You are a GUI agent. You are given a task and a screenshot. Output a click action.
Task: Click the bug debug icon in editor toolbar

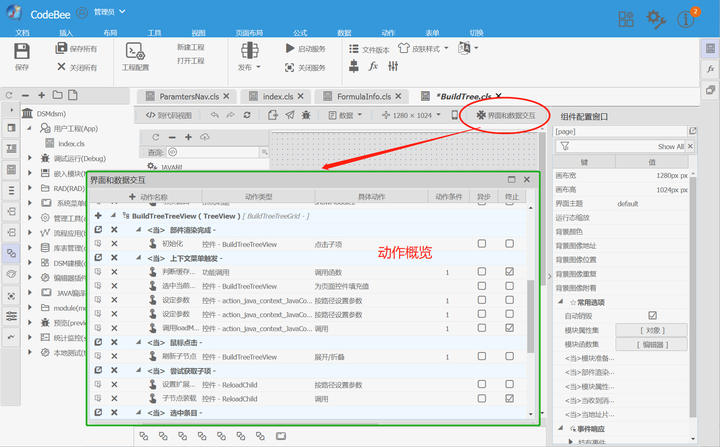point(306,115)
